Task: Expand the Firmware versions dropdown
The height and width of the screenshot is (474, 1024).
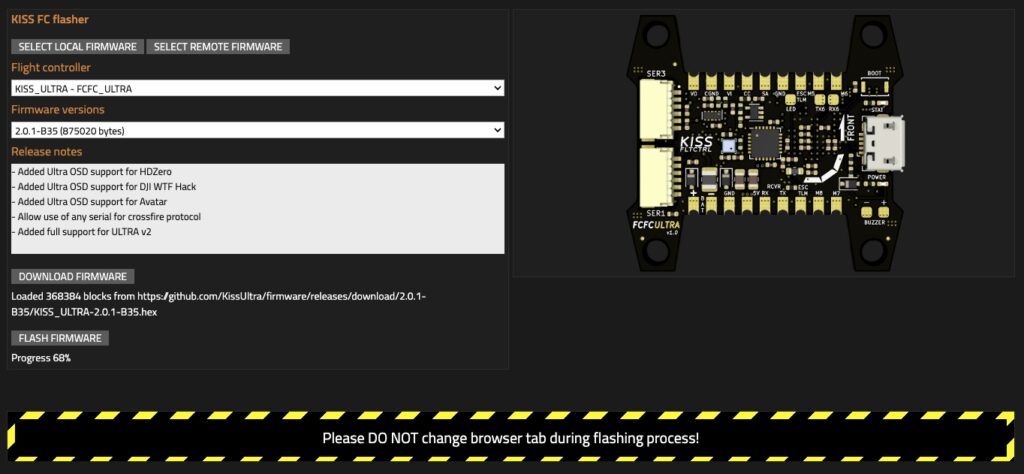Action: pos(257,130)
